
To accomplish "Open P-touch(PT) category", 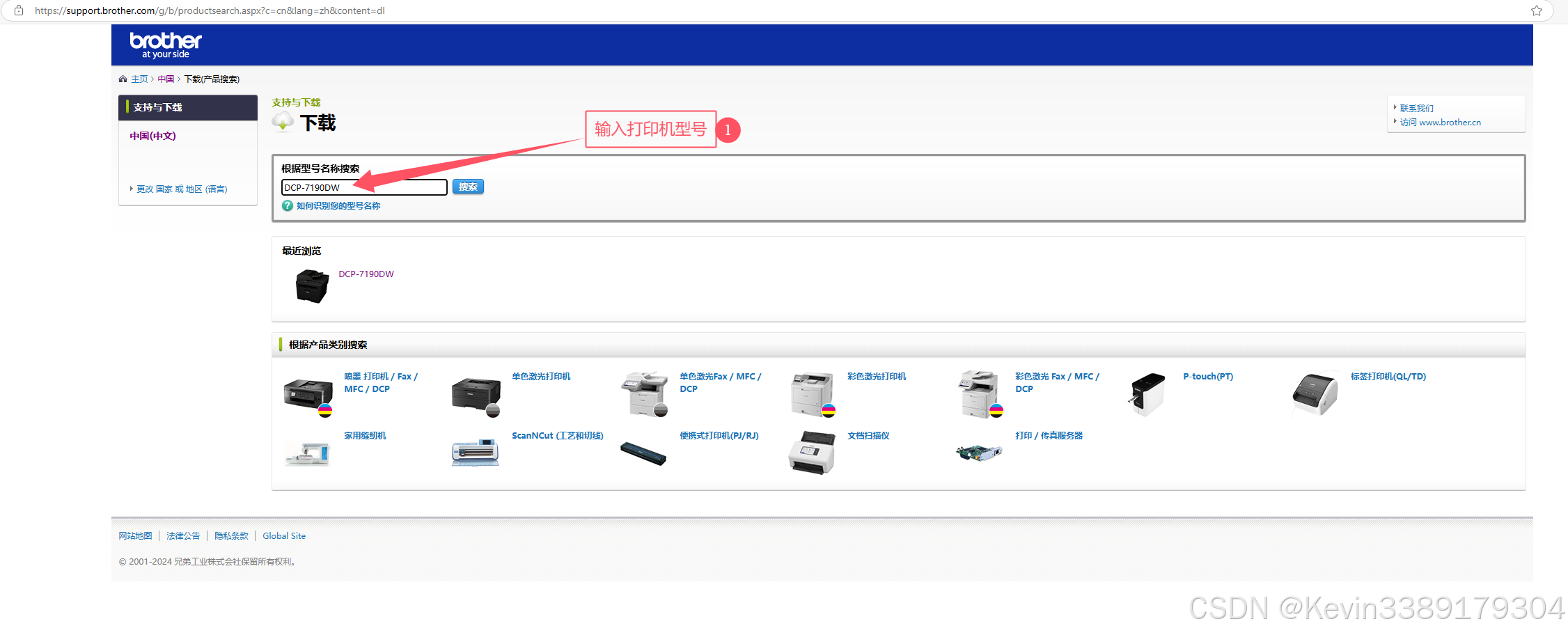I will [1208, 377].
